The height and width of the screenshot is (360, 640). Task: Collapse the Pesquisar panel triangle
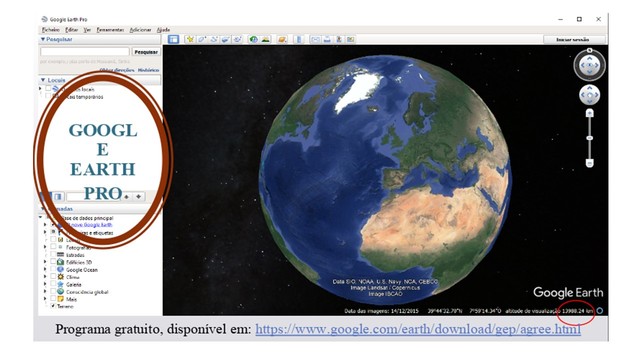point(42,39)
